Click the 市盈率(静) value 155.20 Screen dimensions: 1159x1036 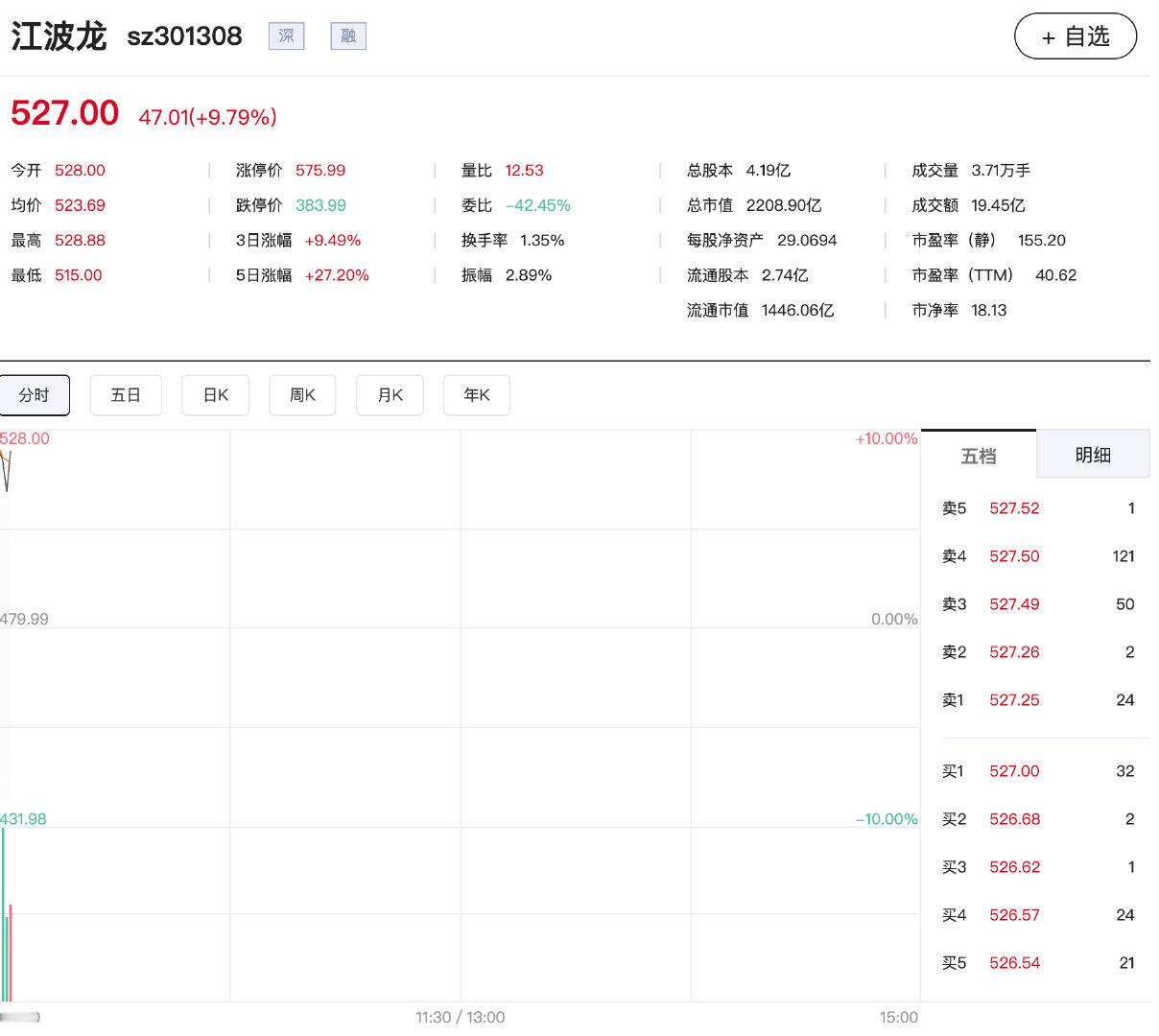1042,241
